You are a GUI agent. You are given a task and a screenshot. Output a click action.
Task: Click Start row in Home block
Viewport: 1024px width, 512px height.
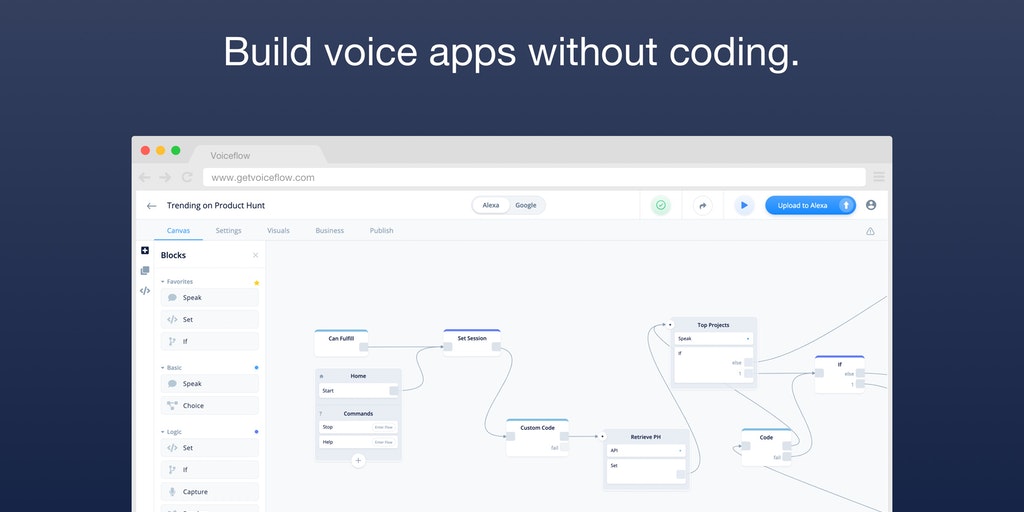pyautogui.click(x=359, y=391)
